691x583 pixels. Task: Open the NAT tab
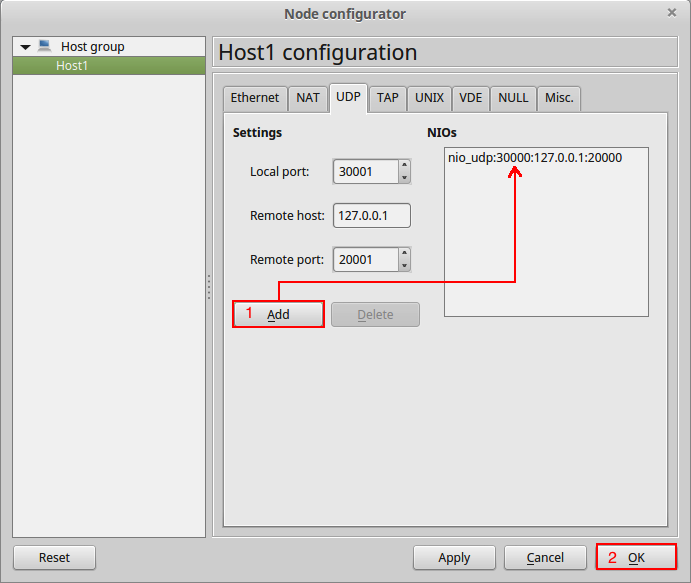308,98
